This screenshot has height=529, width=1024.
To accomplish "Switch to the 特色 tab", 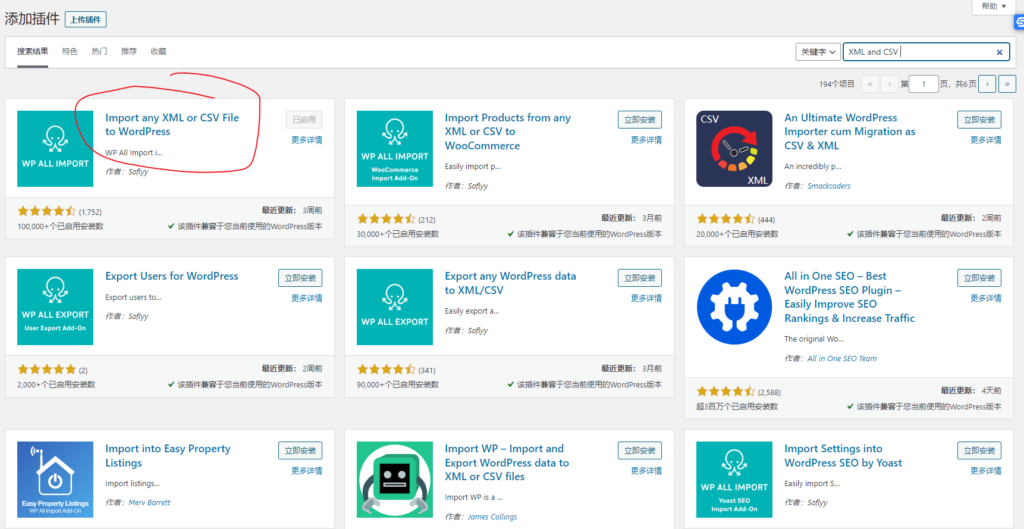I will pos(69,51).
